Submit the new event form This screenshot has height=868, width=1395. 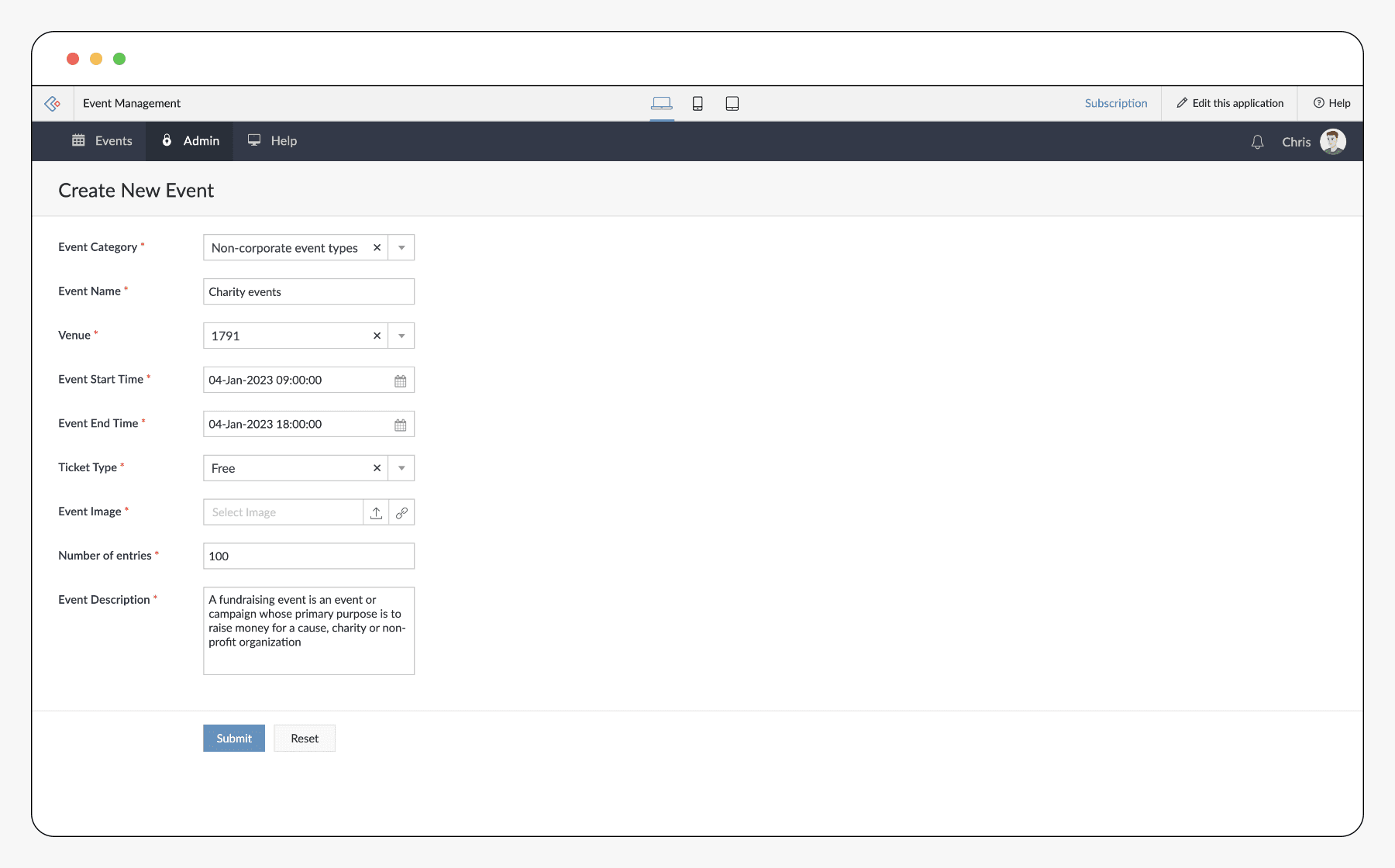click(234, 739)
